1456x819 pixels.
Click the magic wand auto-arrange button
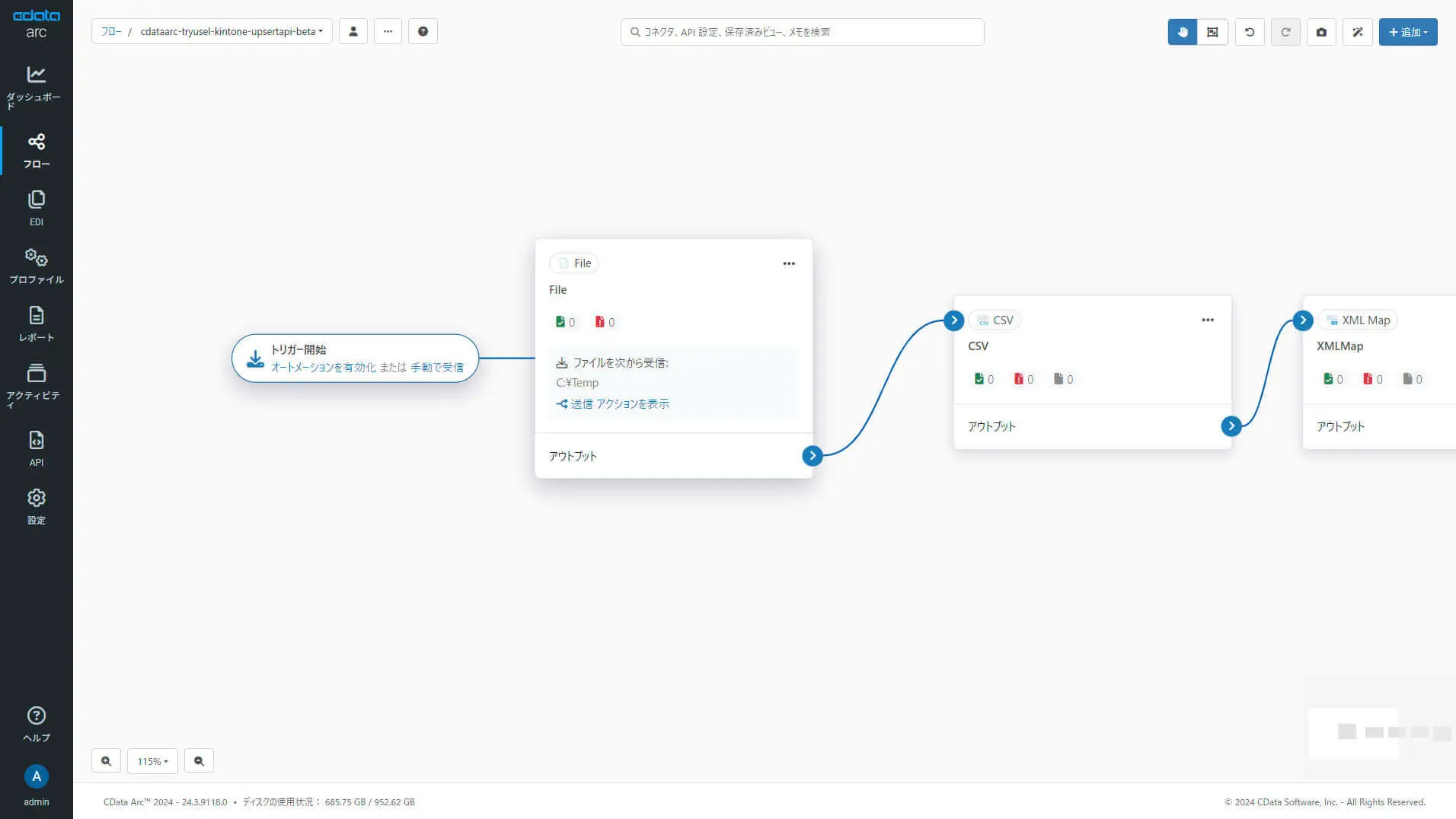click(x=1358, y=32)
